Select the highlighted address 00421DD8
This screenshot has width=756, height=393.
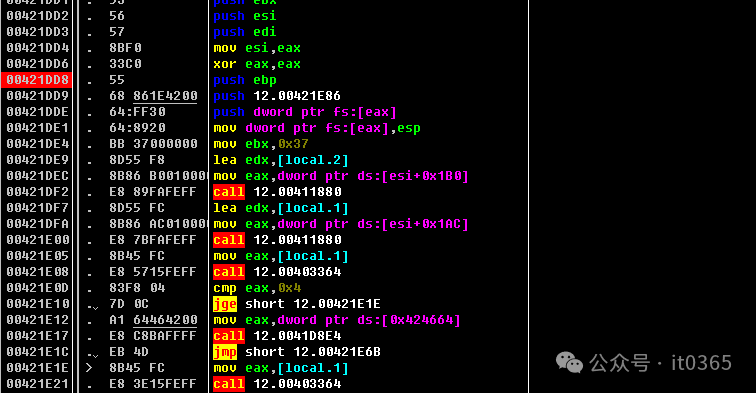click(37, 80)
